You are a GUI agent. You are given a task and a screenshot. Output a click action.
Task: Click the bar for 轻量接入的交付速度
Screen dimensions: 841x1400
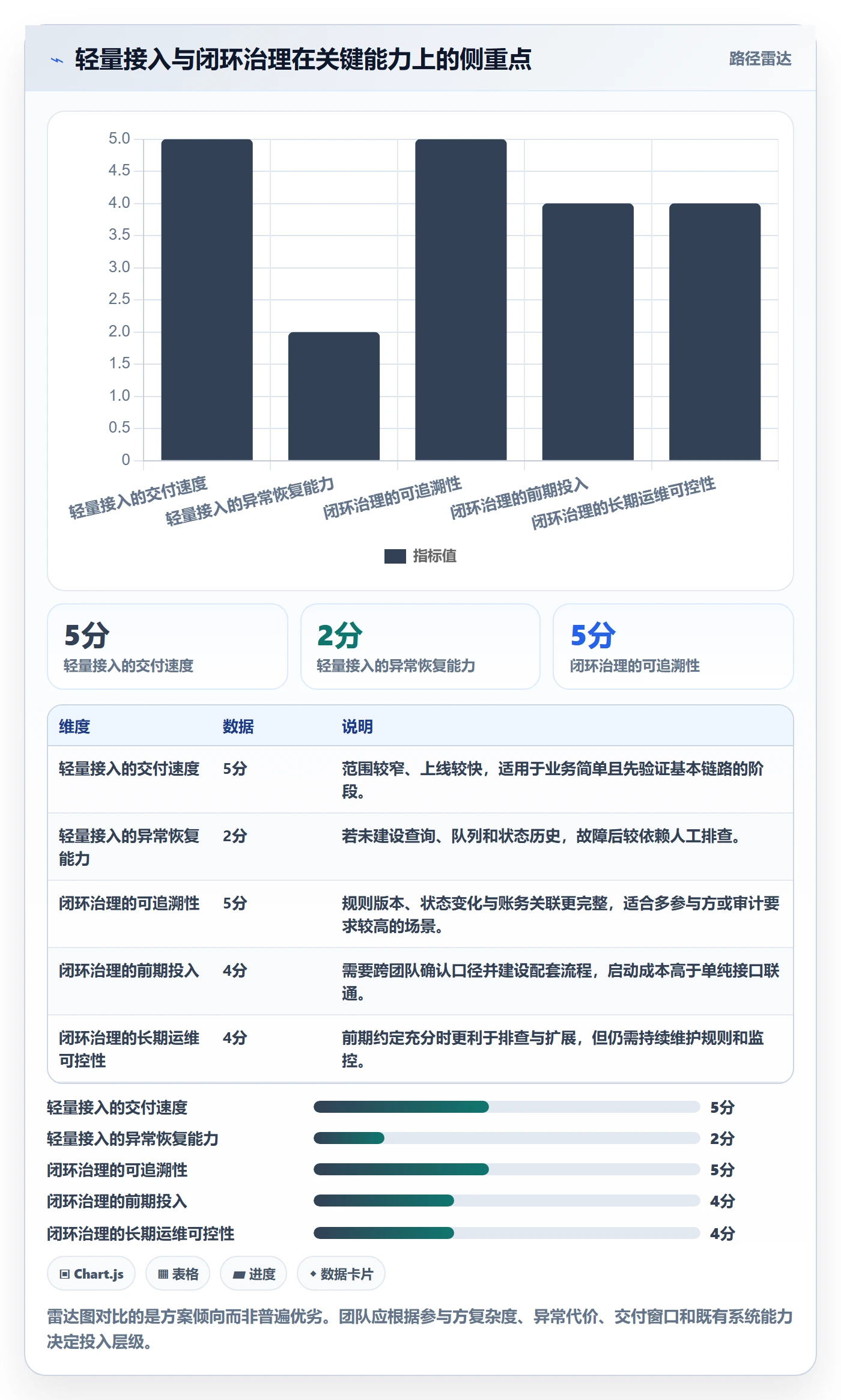(x=207, y=300)
